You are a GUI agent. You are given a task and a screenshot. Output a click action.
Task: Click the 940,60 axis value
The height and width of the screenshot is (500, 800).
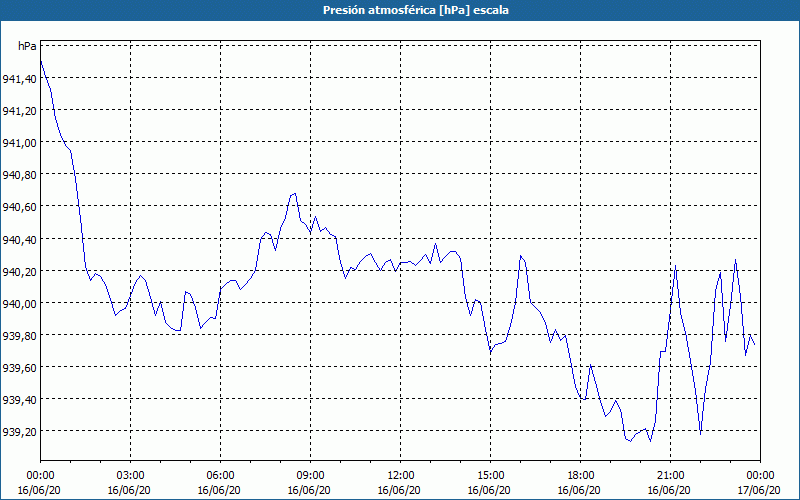tap(19, 207)
